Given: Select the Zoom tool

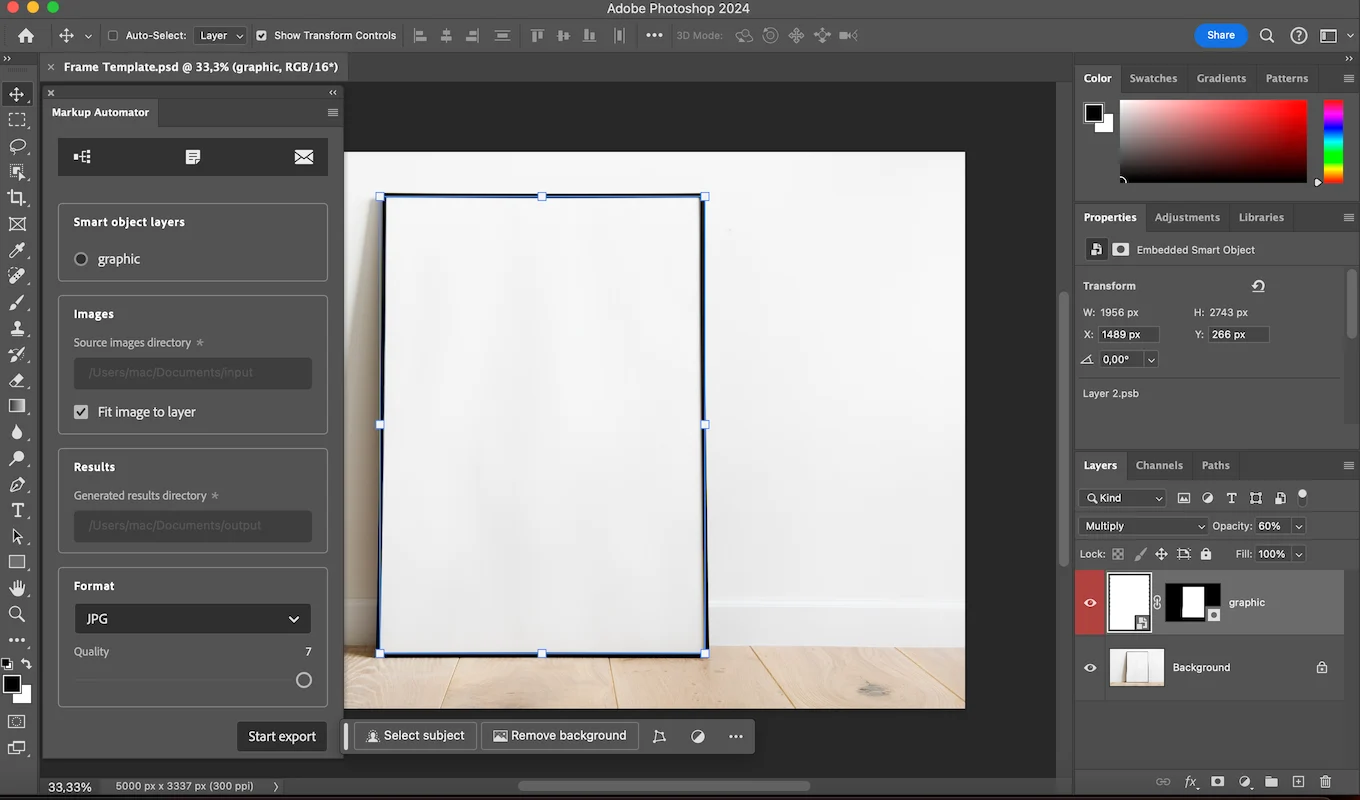Looking at the screenshot, I should click(x=17, y=614).
